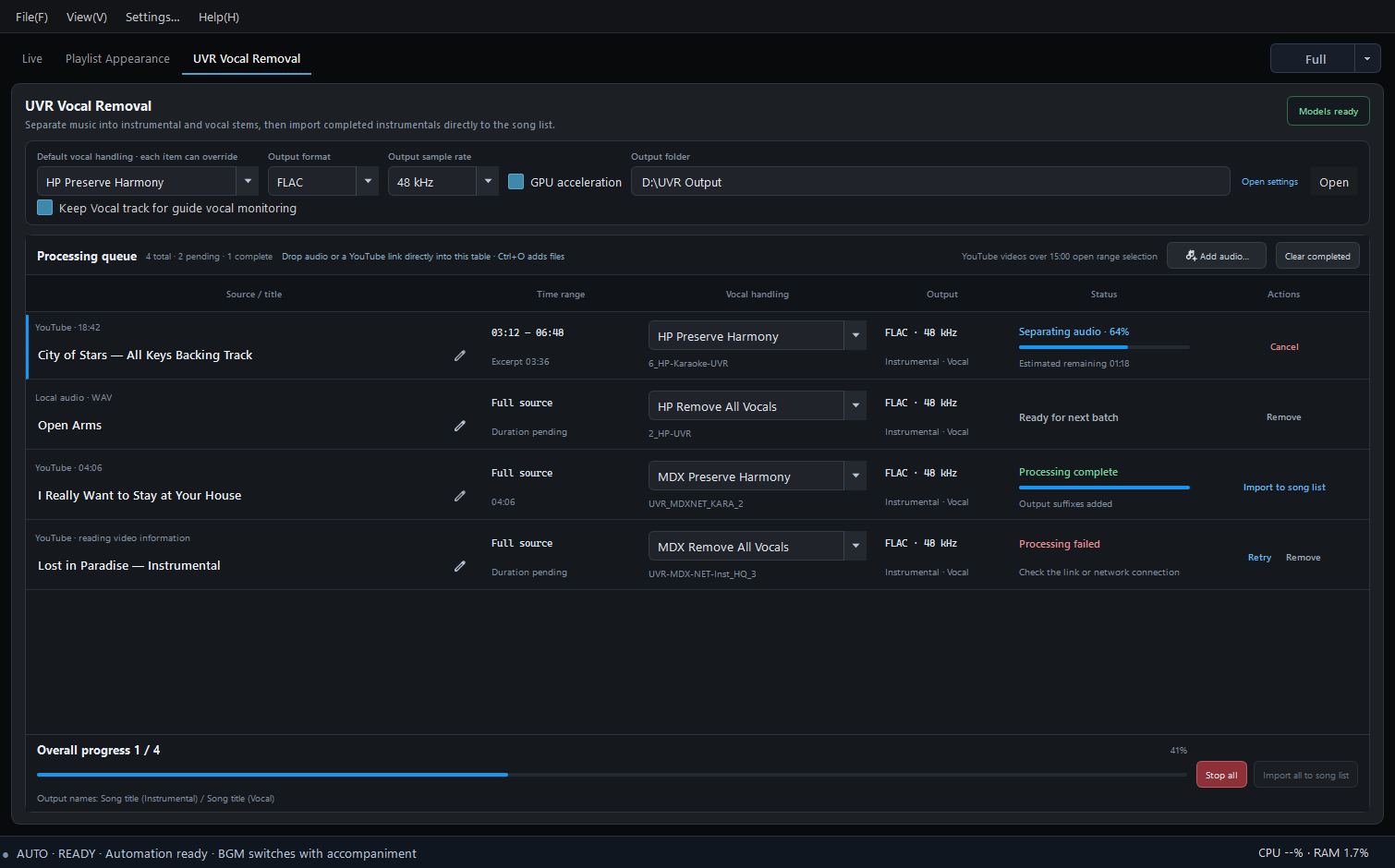Open the Help menu
The width and height of the screenshot is (1395, 868).
pos(219,17)
